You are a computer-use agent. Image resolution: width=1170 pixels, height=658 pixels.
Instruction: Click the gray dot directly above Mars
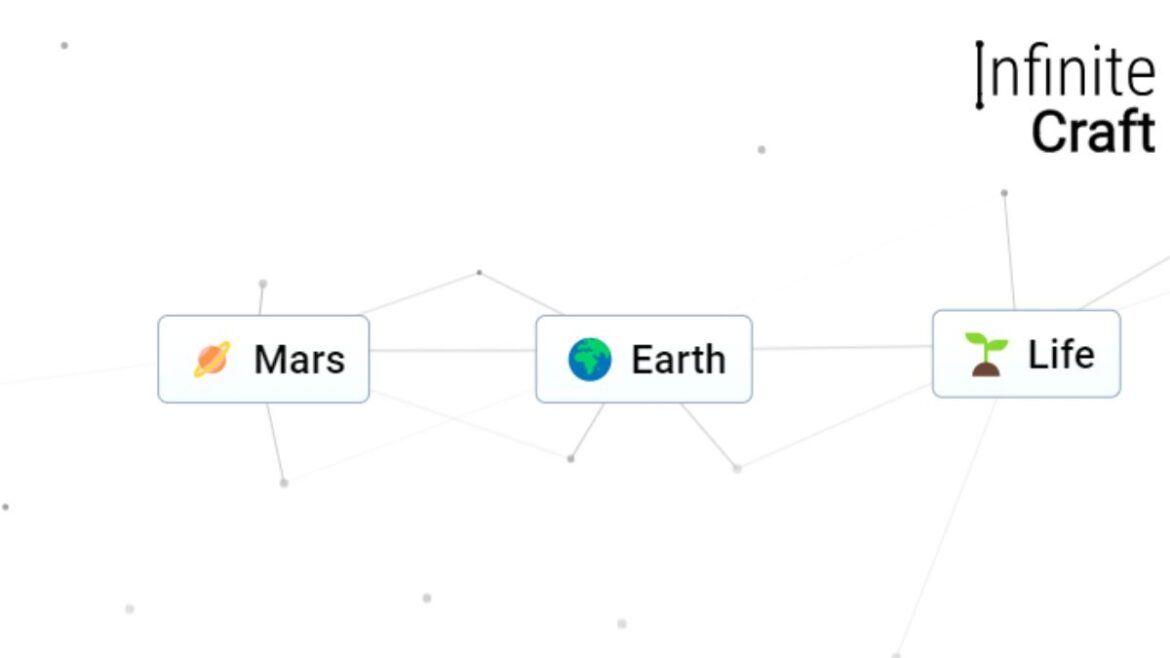coord(263,284)
